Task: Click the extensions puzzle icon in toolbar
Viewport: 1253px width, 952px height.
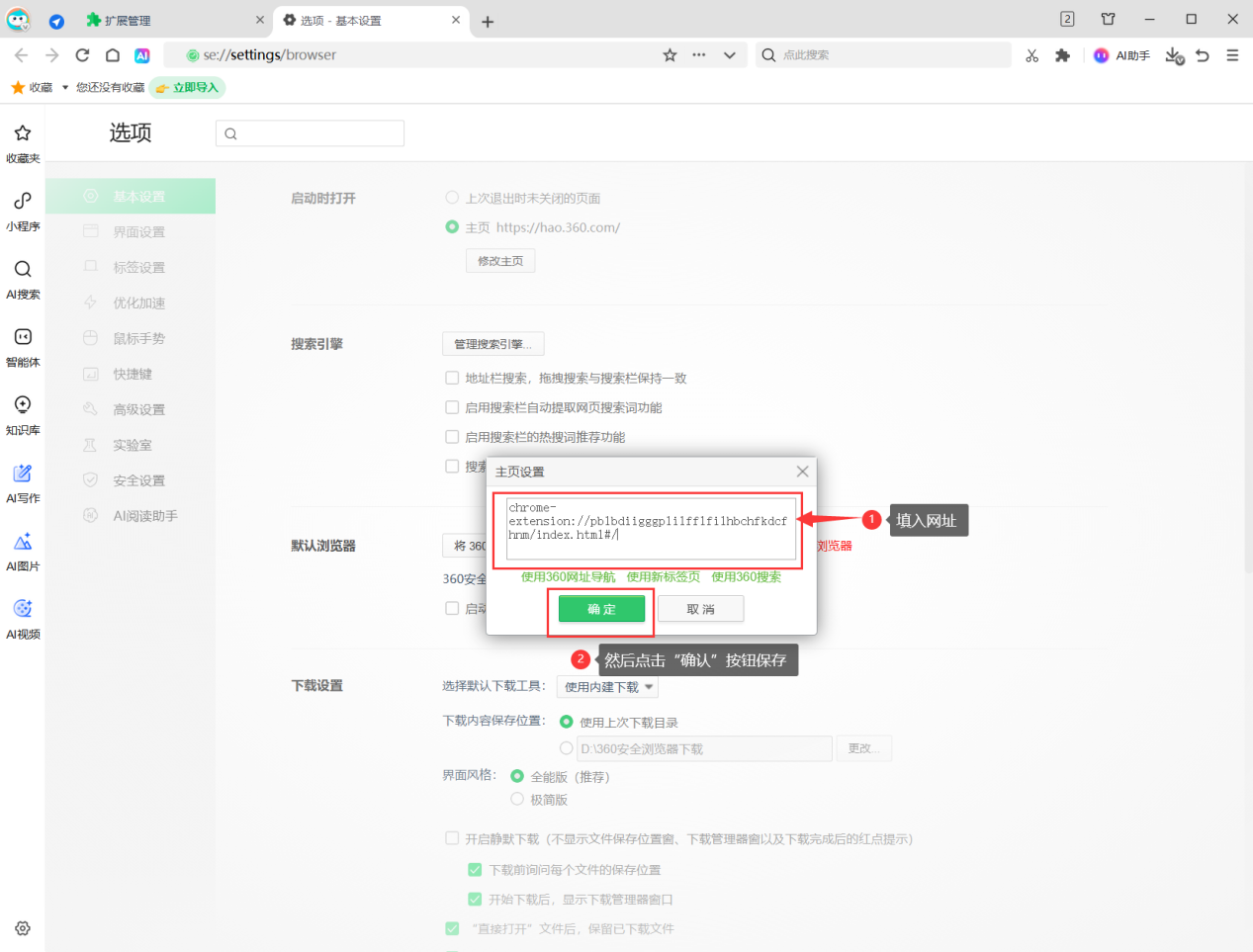Action: point(1063,55)
